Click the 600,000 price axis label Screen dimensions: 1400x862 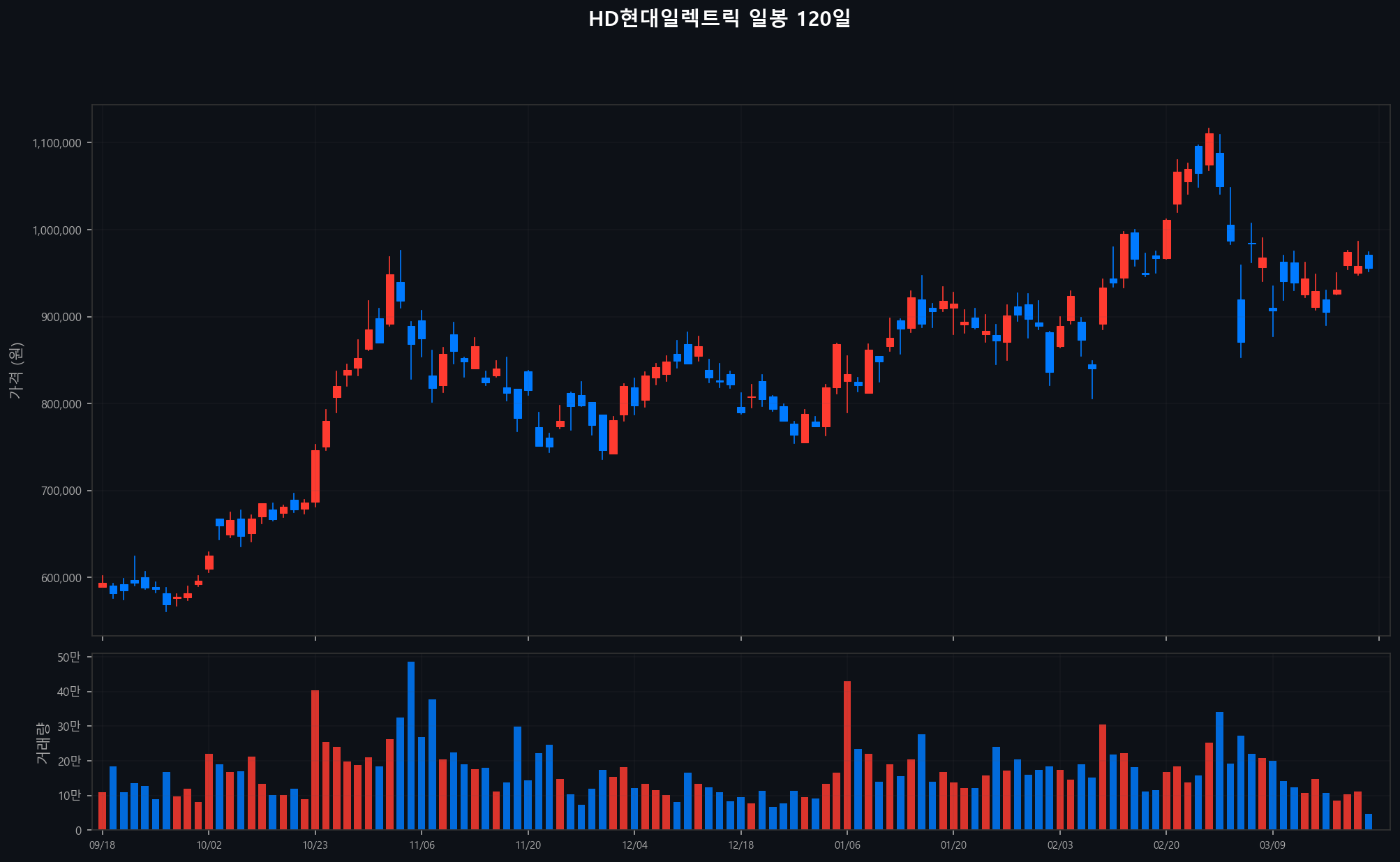tap(61, 578)
